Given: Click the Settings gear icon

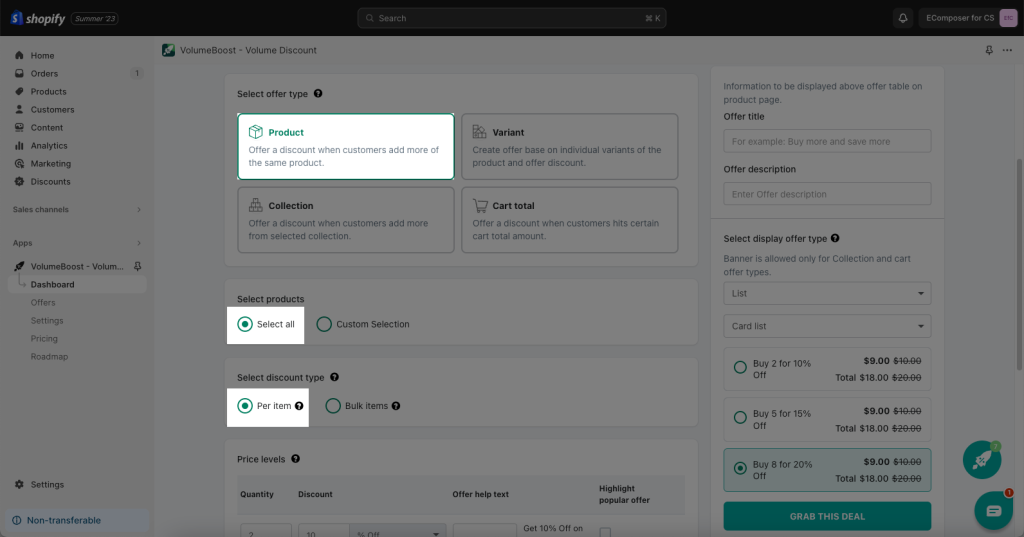Looking at the screenshot, I should pos(19,485).
